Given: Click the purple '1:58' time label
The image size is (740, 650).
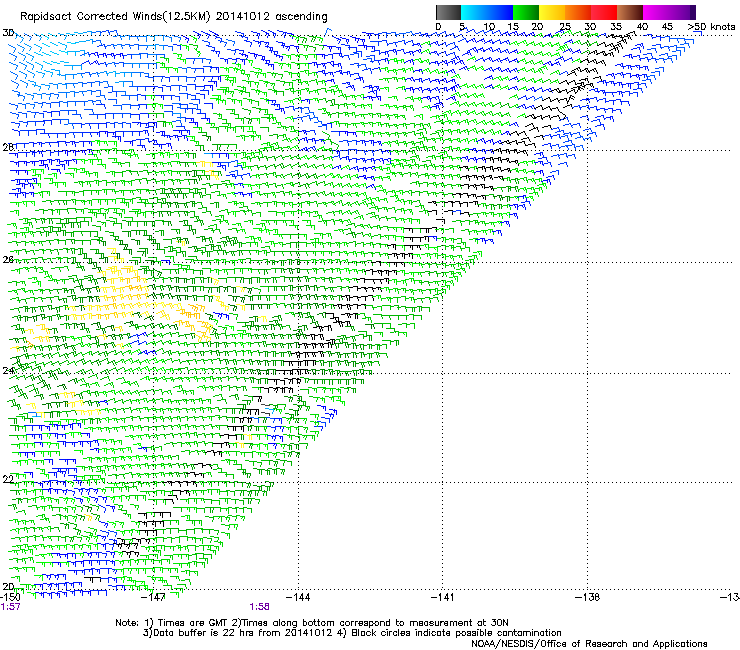Looking at the screenshot, I should pos(260,607).
